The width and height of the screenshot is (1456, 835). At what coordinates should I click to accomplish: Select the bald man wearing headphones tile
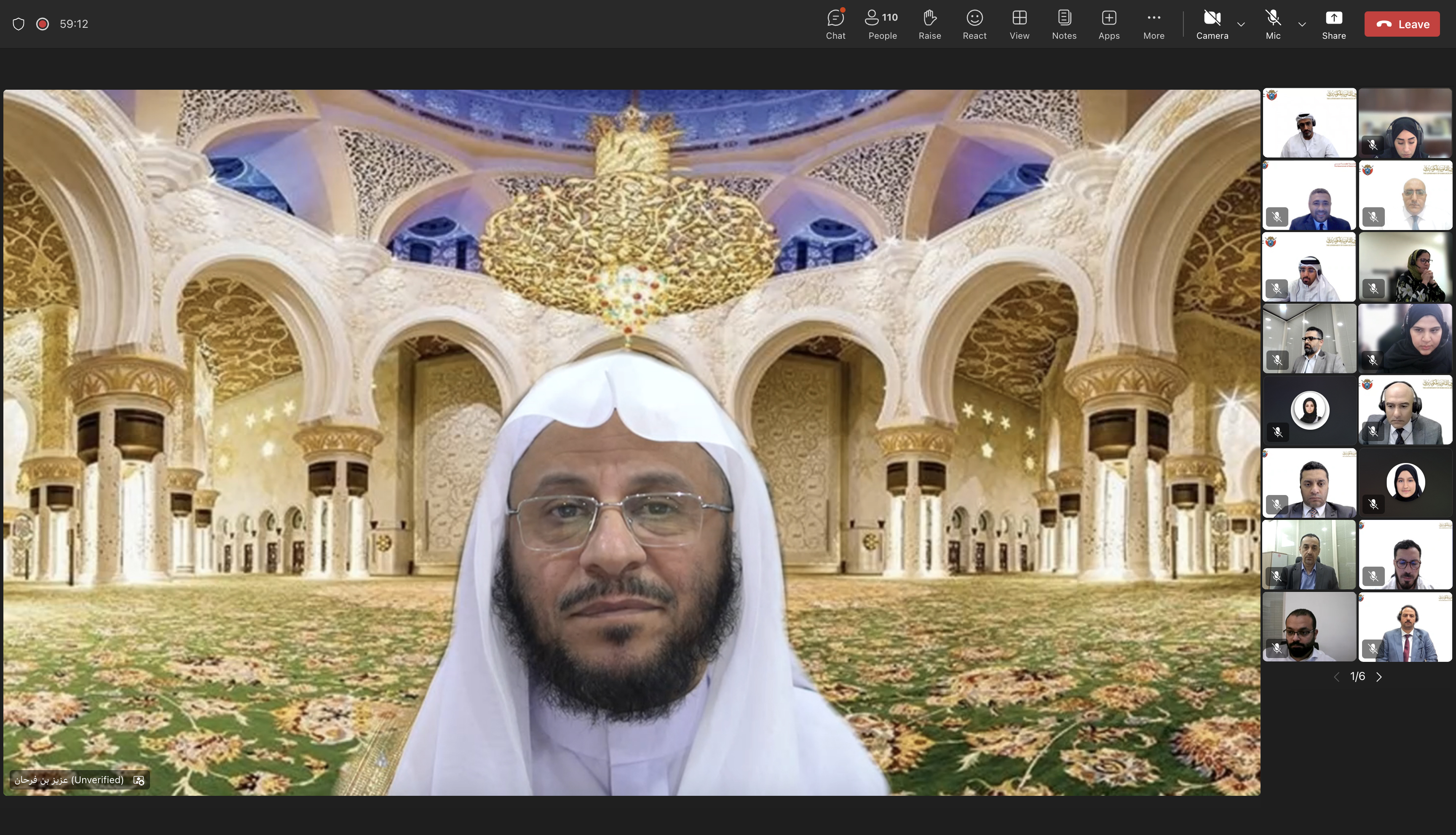(1405, 410)
